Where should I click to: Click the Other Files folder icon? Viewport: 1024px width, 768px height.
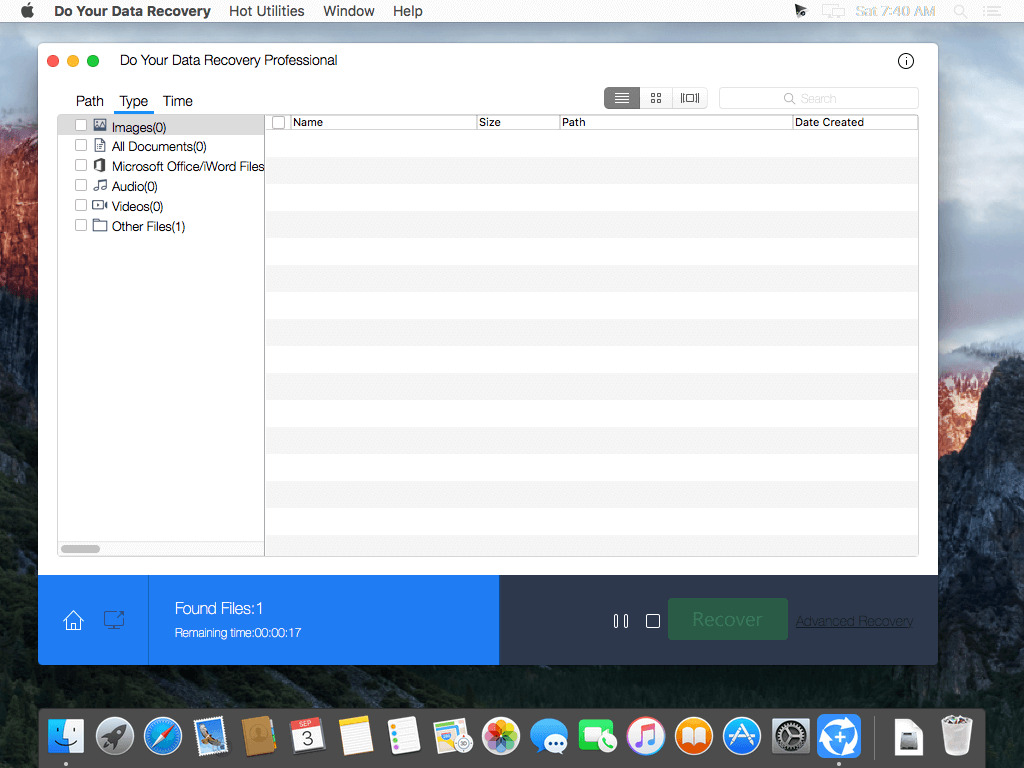click(100, 225)
